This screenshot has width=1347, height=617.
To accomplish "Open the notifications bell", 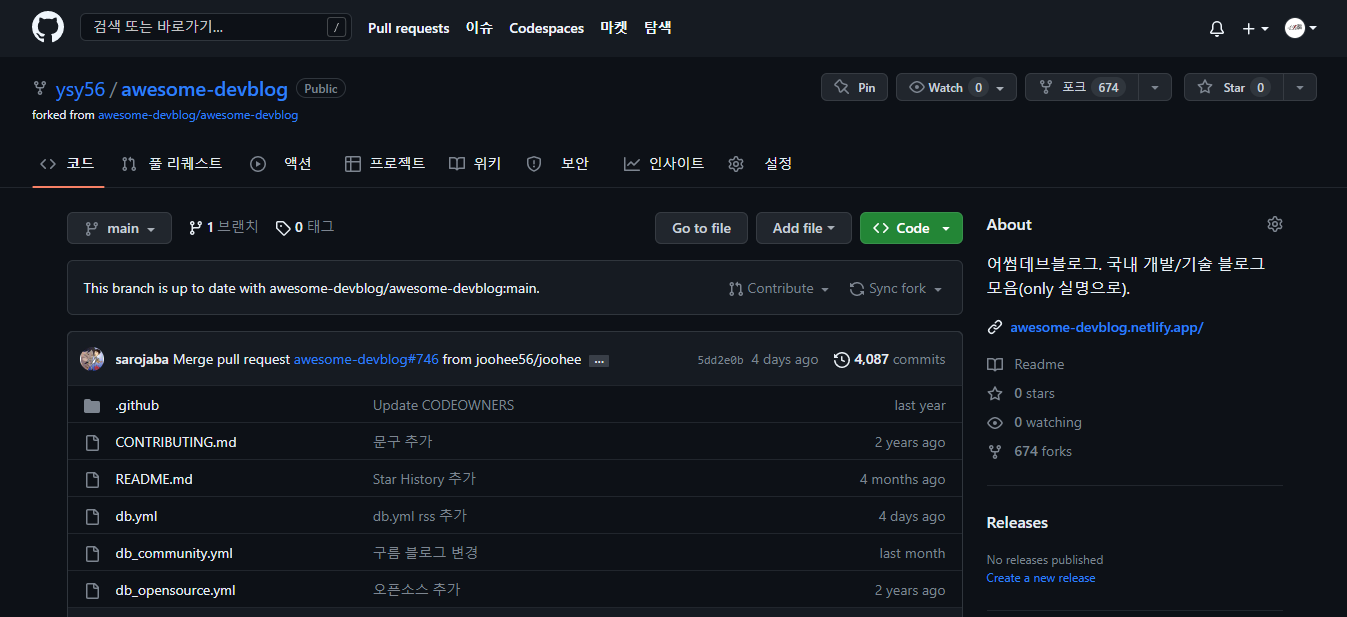I will click(x=1217, y=28).
